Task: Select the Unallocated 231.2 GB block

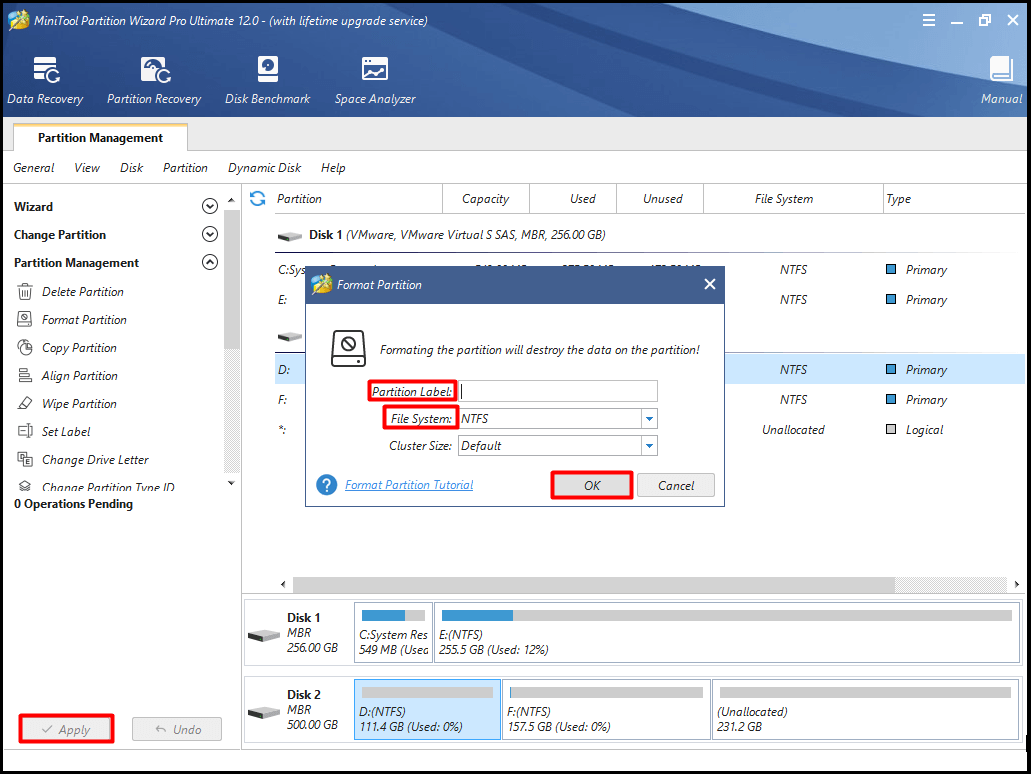Action: [x=865, y=710]
